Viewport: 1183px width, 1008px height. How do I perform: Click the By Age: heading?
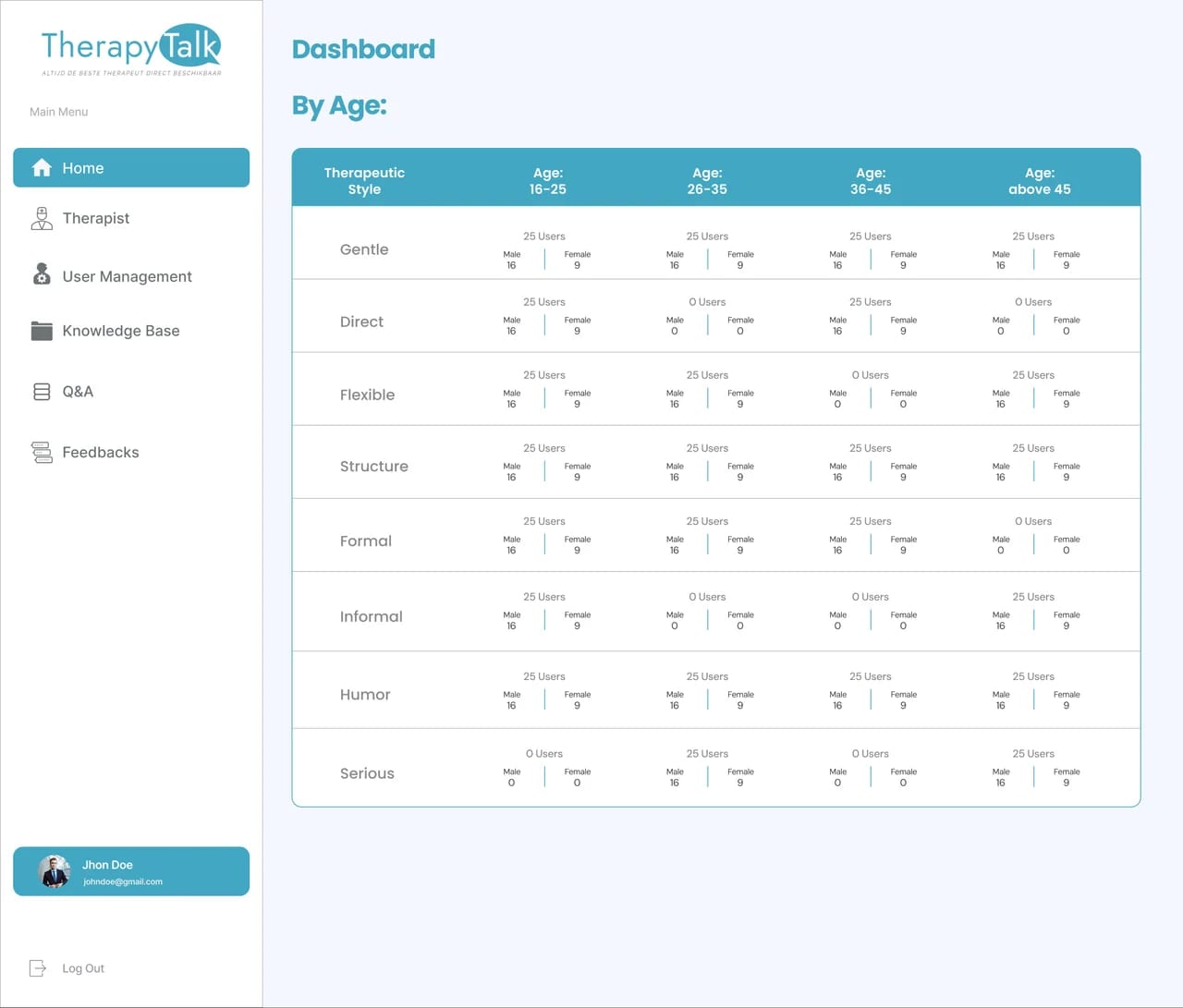tap(339, 106)
